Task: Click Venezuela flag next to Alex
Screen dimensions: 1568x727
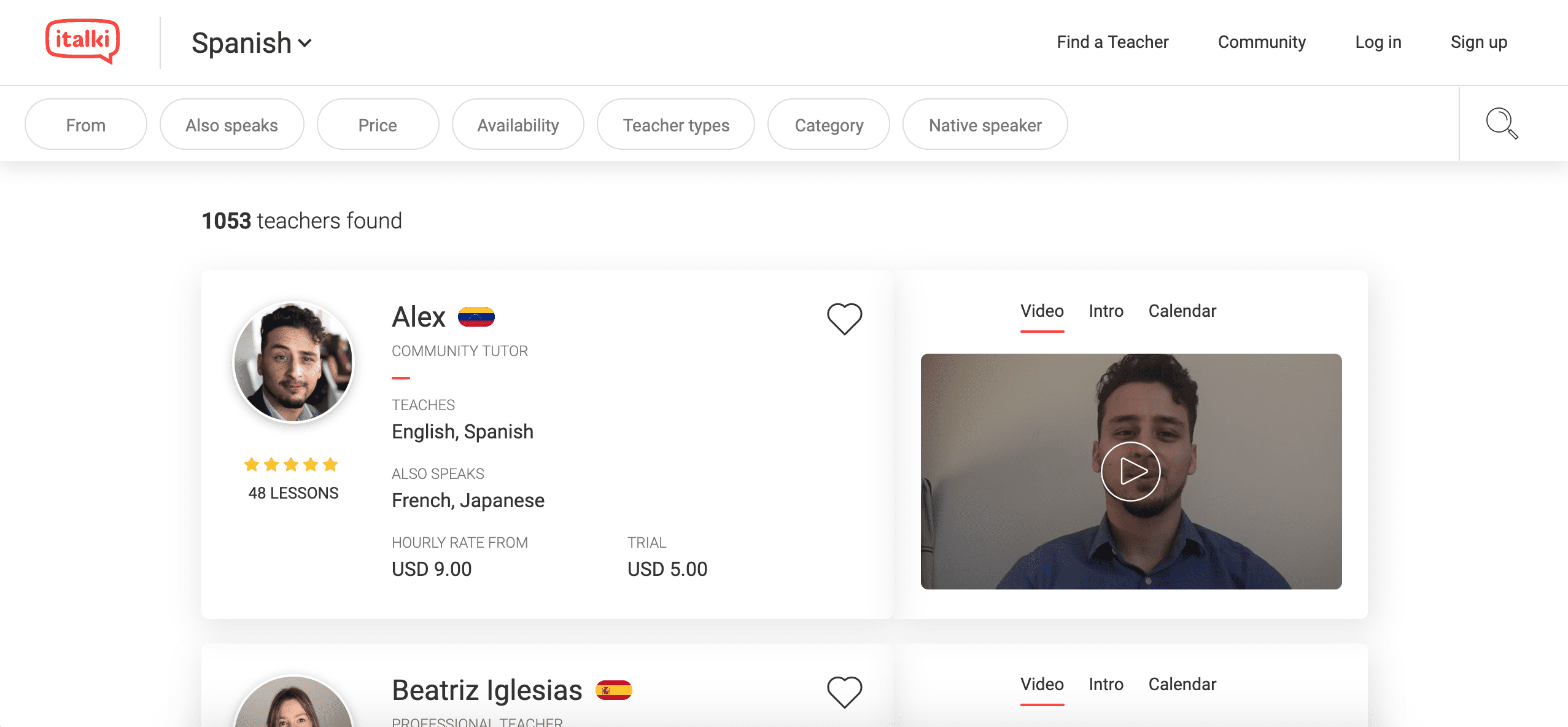Action: [x=476, y=317]
